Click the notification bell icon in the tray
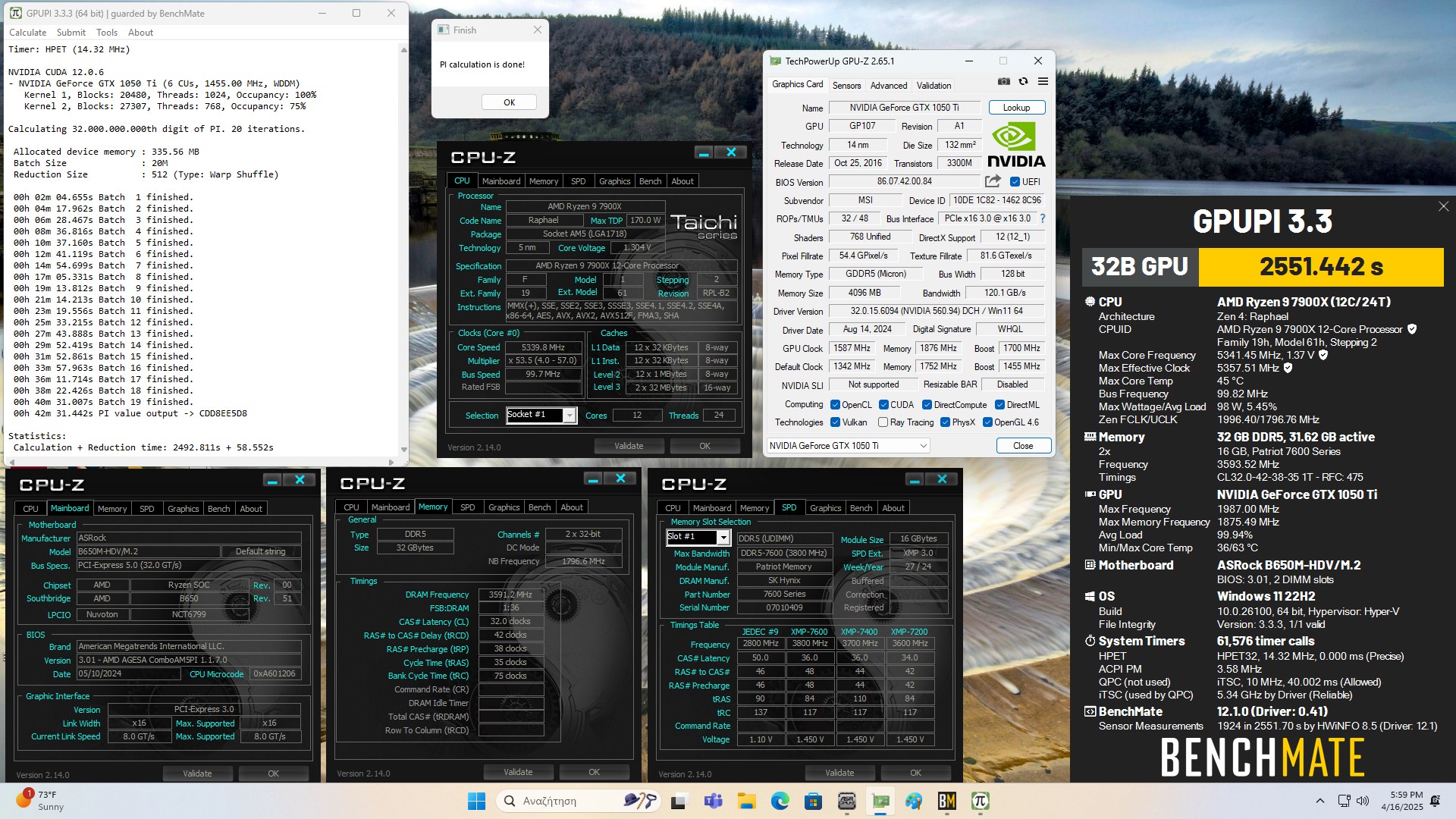This screenshot has height=819, width=1456. pos(1435,801)
